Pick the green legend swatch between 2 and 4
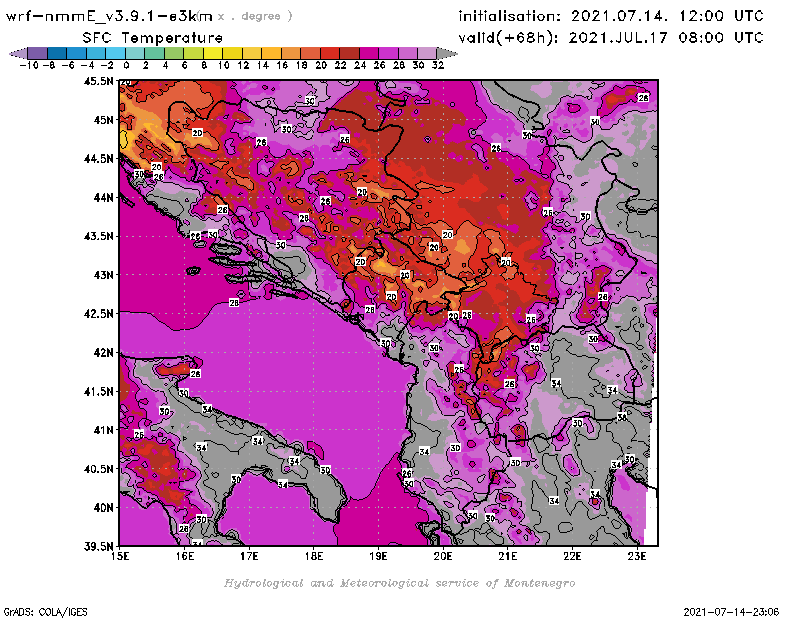The height and width of the screenshot is (618, 800). [x=155, y=53]
